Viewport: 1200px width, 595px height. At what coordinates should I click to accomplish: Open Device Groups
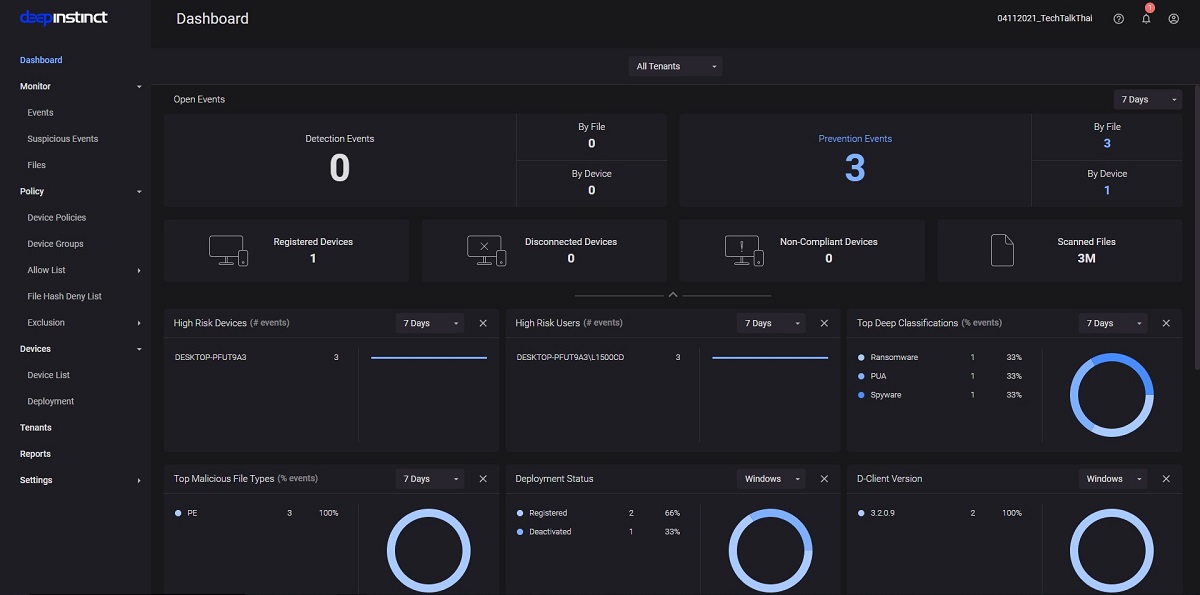(x=56, y=244)
